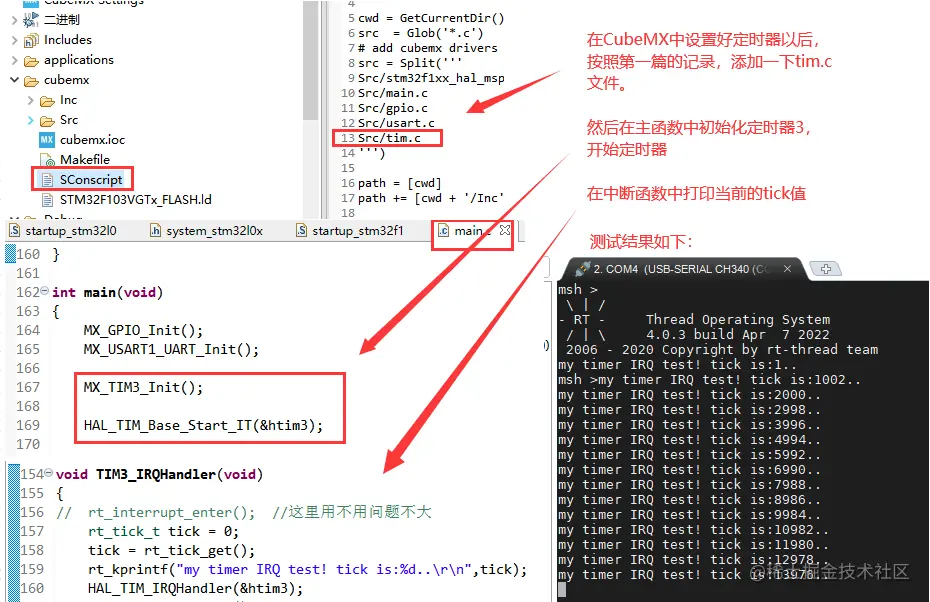Collapse the cubemx folder node
930x602 pixels.
tap(15, 80)
